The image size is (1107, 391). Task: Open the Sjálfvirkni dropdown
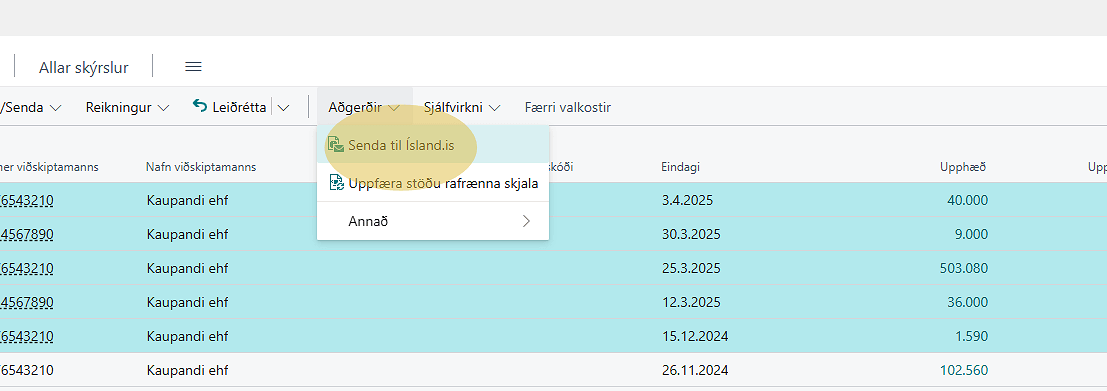pyautogui.click(x=462, y=108)
